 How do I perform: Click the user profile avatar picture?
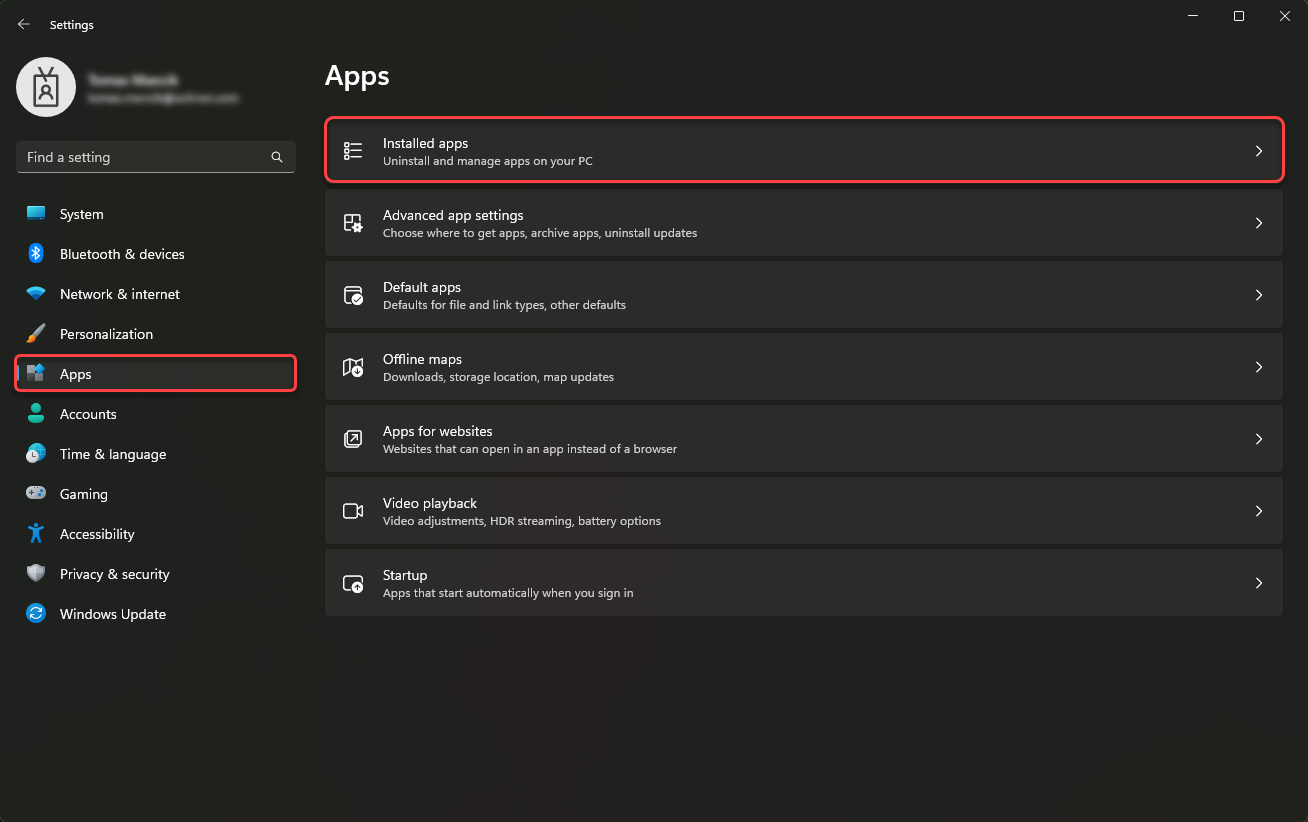[x=46, y=87]
